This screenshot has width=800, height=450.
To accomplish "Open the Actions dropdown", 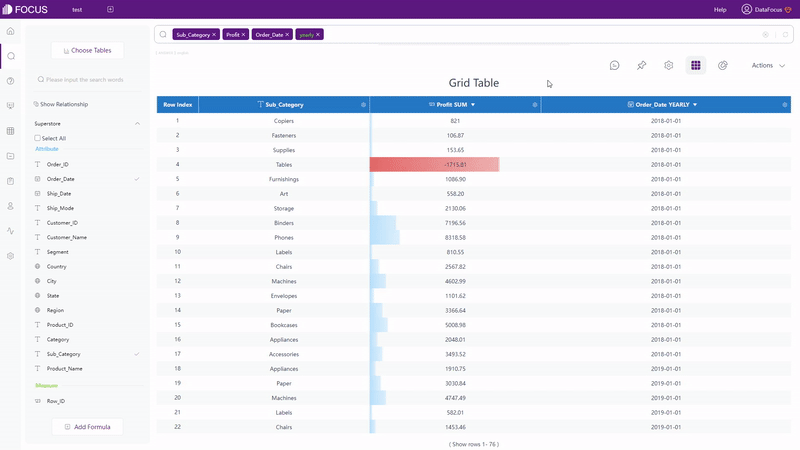I will [768, 65].
